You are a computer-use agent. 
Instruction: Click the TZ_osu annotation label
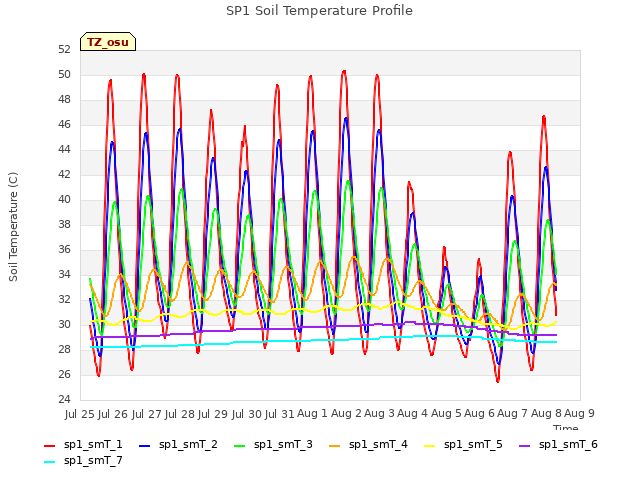pyautogui.click(x=108, y=42)
